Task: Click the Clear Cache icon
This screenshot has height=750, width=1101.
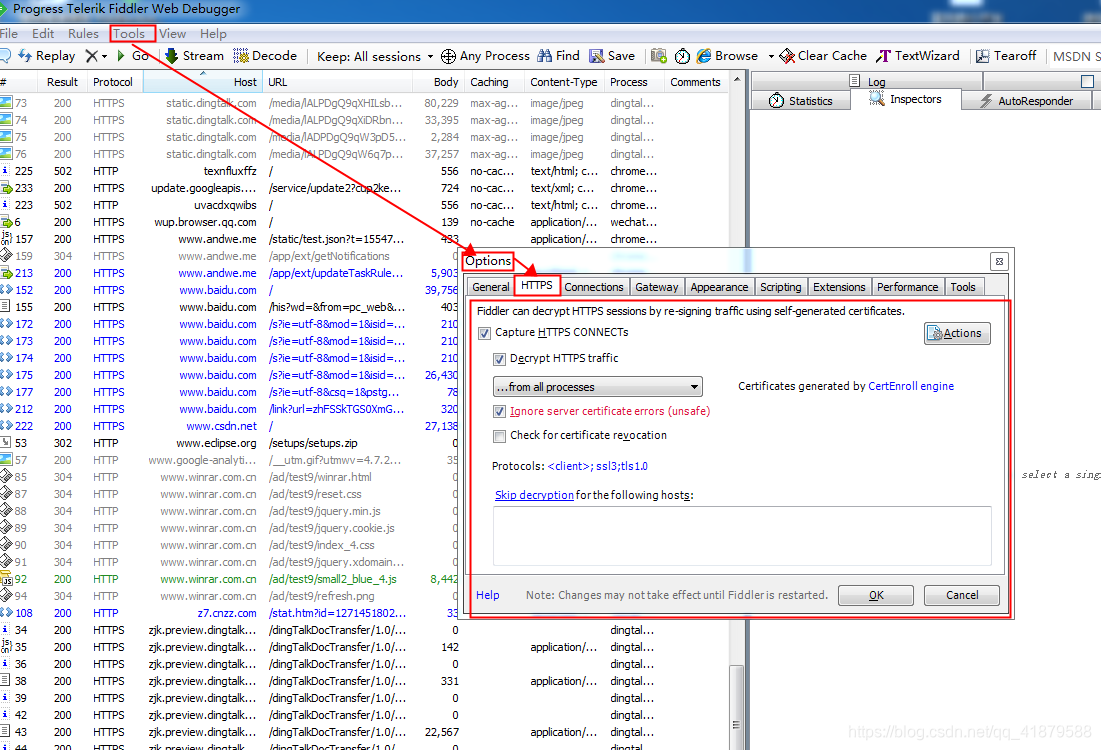Action: [x=787, y=56]
